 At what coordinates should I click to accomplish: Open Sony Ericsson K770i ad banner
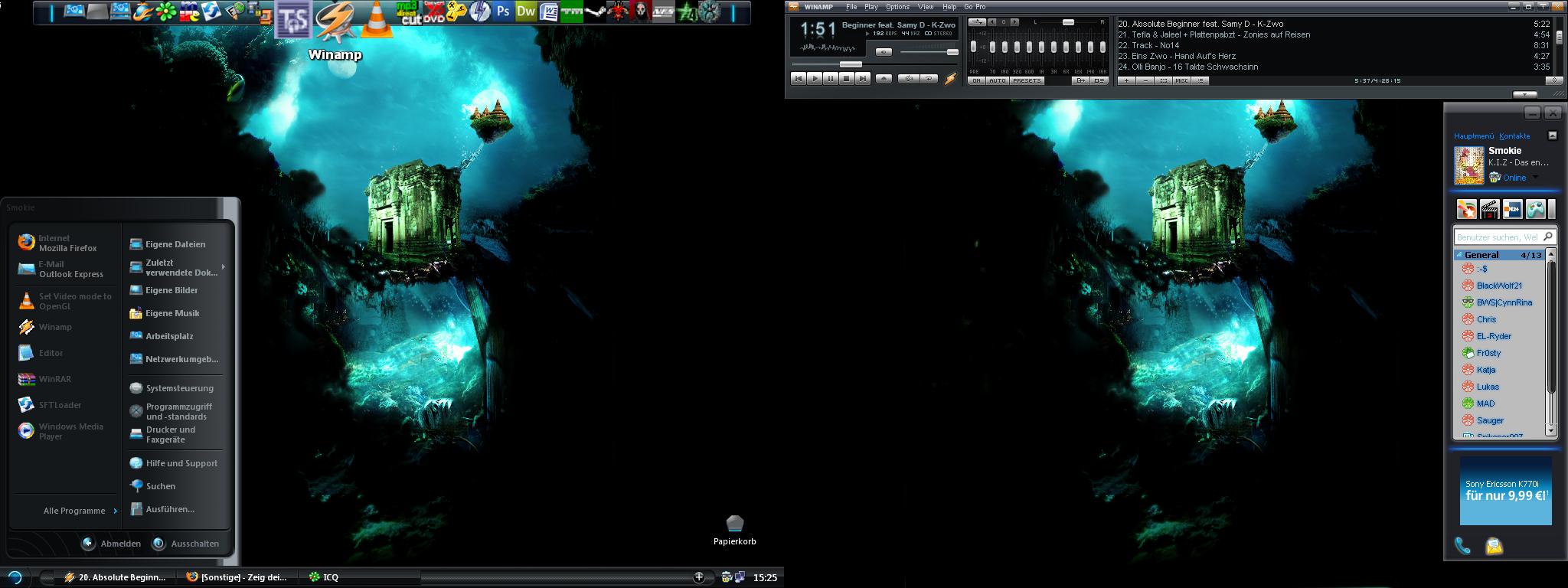coord(1505,491)
